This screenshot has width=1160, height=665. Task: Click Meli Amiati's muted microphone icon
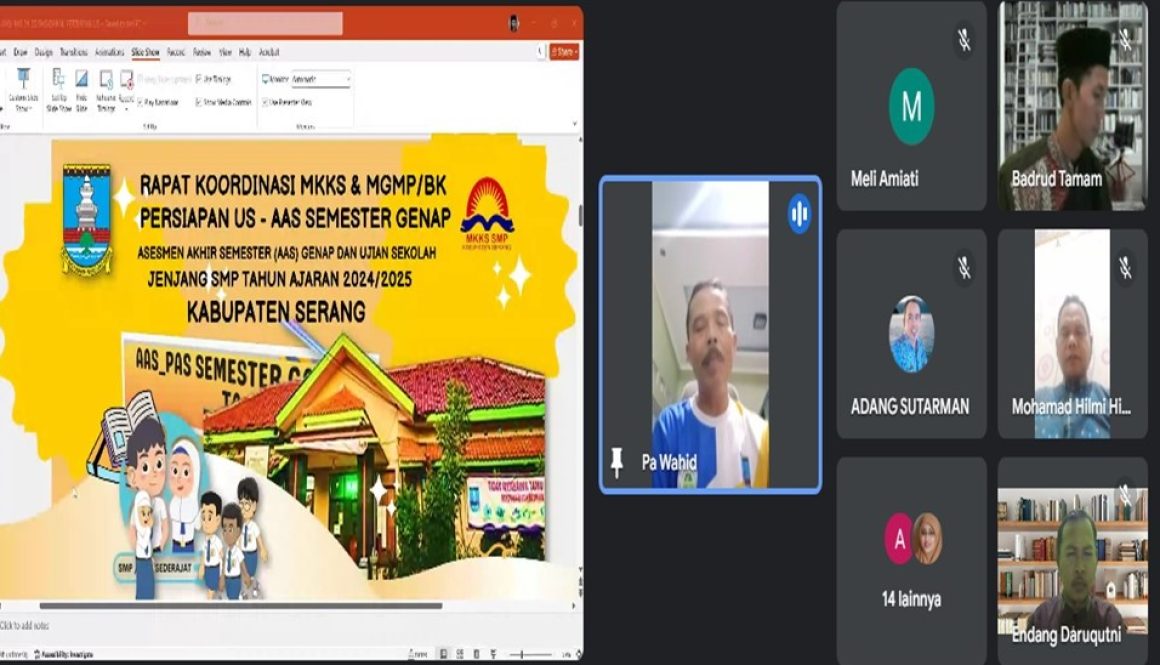tap(964, 40)
